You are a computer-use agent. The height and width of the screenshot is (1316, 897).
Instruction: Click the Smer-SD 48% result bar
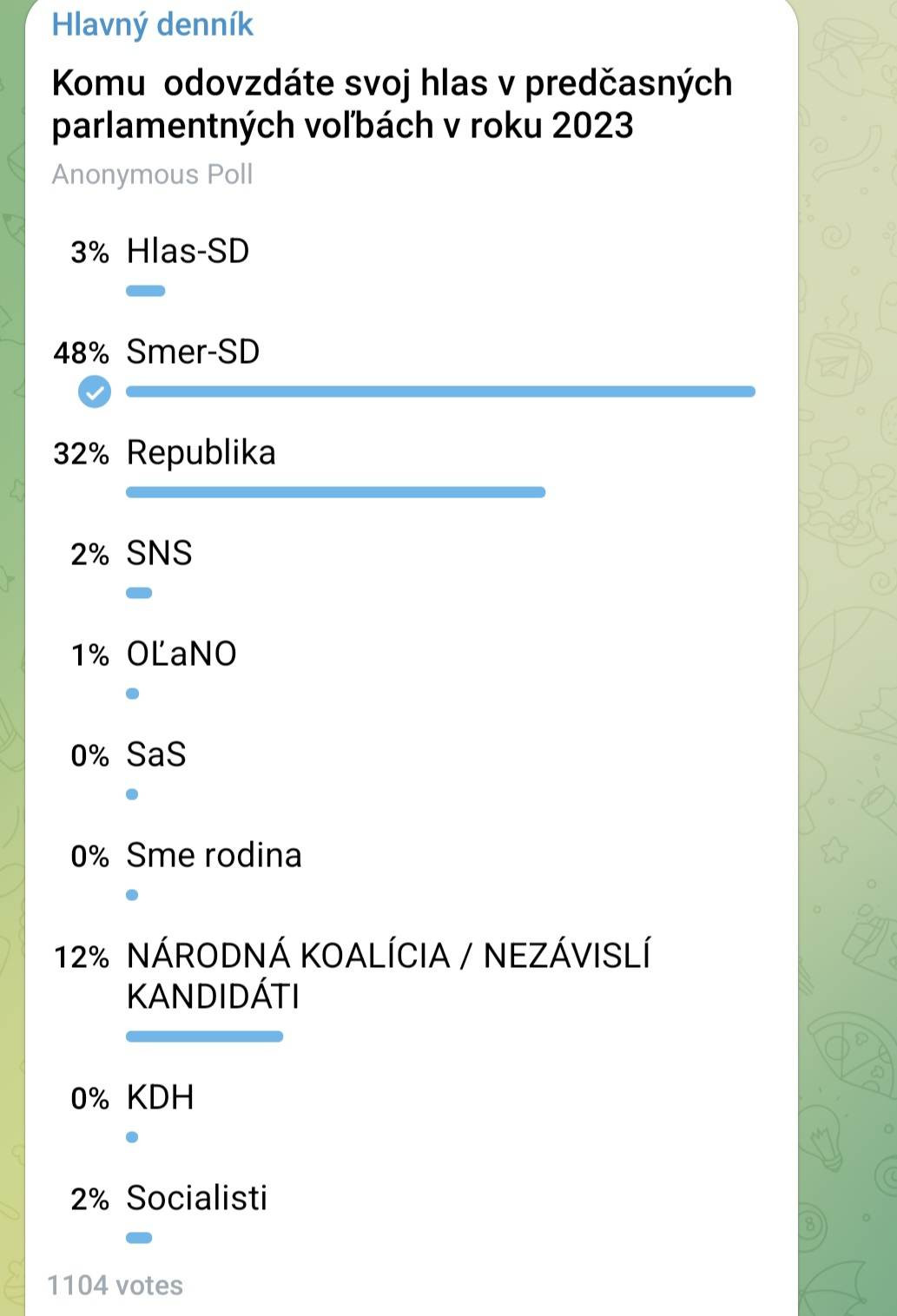[x=441, y=392]
